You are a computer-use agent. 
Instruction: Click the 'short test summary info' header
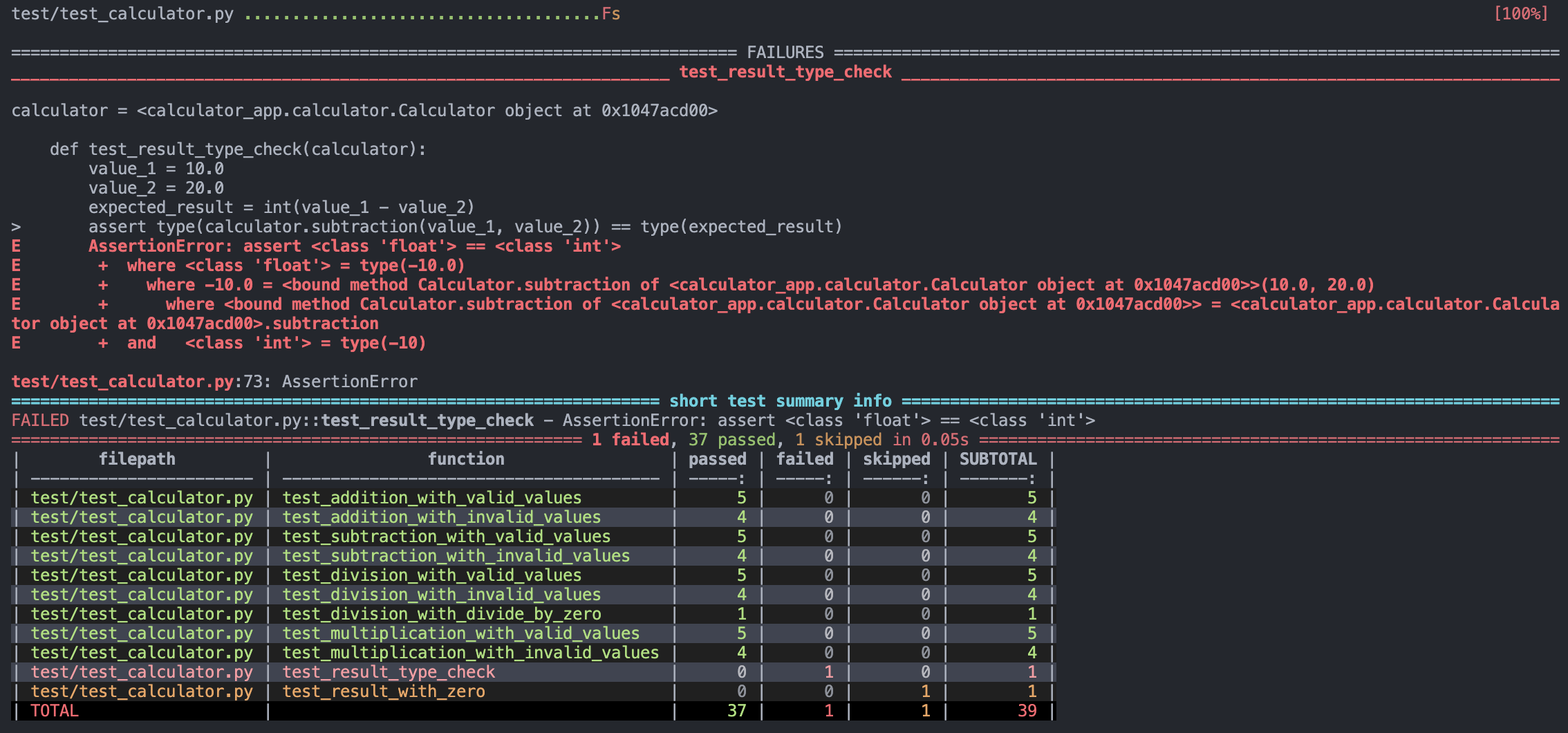(781, 401)
